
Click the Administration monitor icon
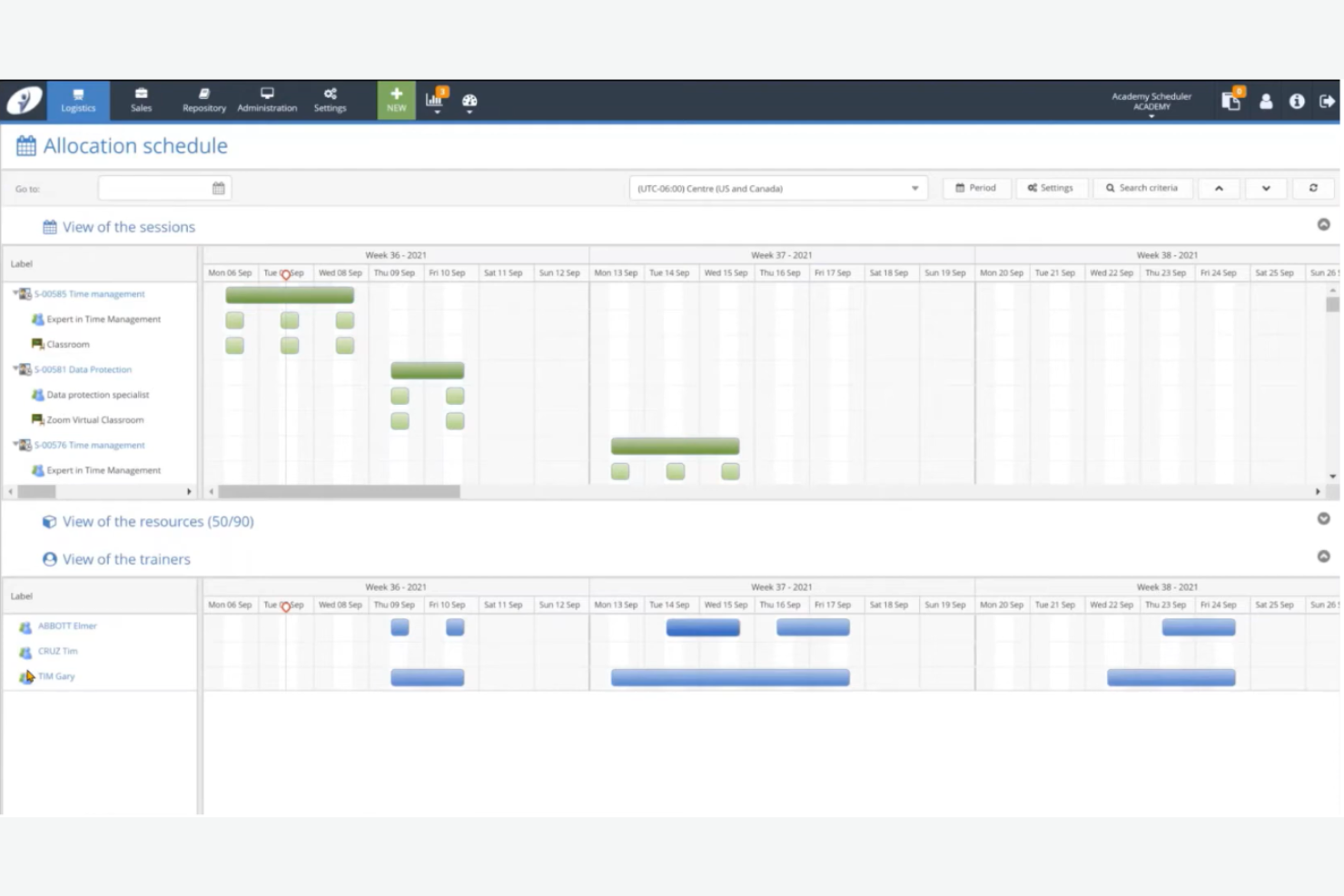tap(266, 100)
